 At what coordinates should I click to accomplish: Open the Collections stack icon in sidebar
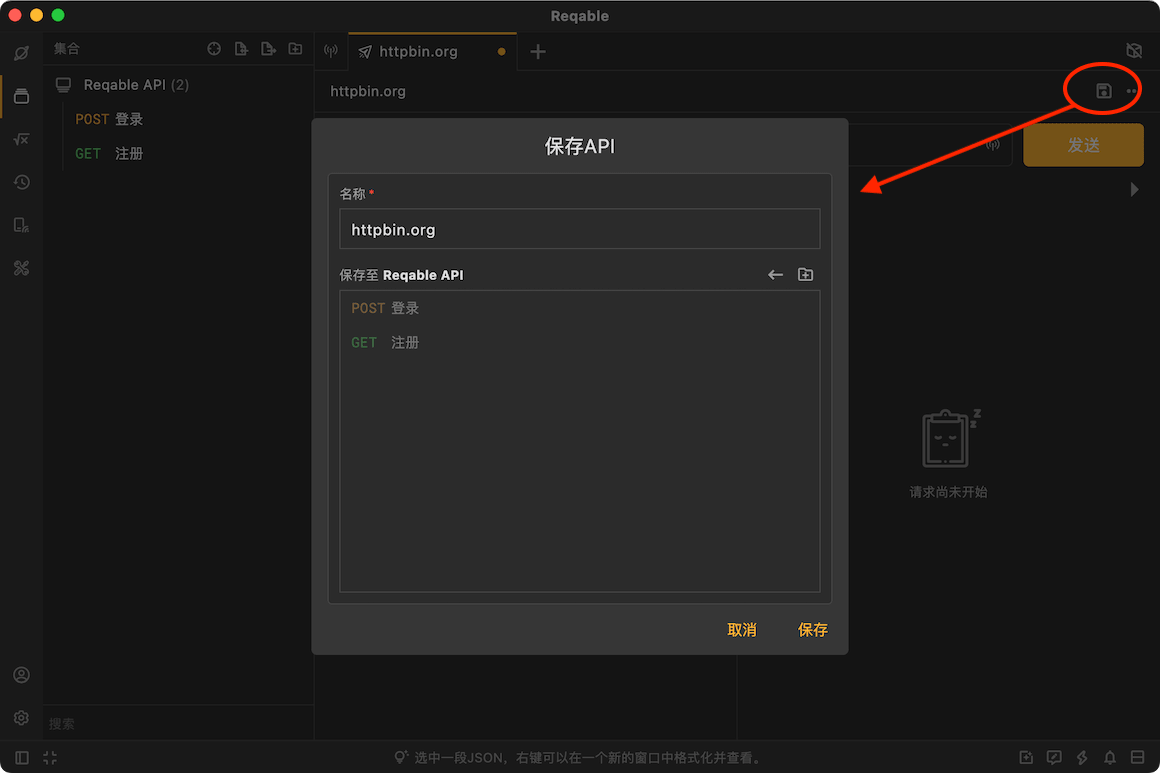21,96
